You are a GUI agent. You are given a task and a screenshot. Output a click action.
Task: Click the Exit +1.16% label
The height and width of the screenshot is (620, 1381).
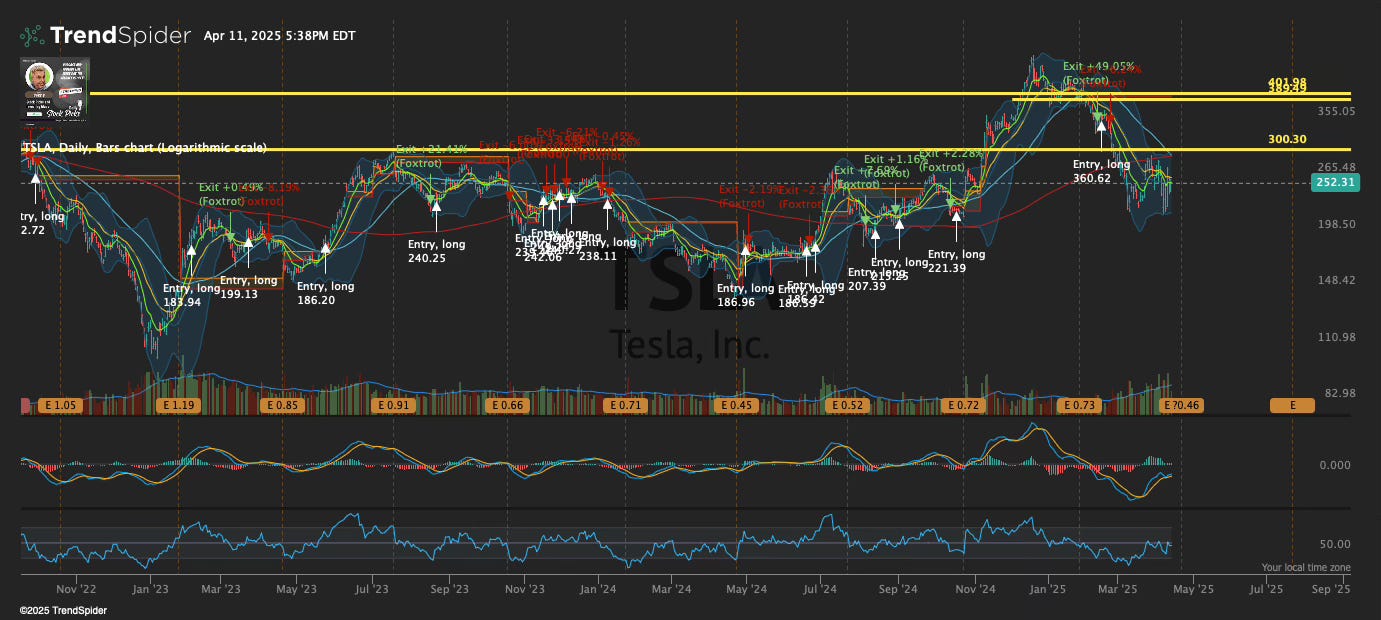point(896,159)
